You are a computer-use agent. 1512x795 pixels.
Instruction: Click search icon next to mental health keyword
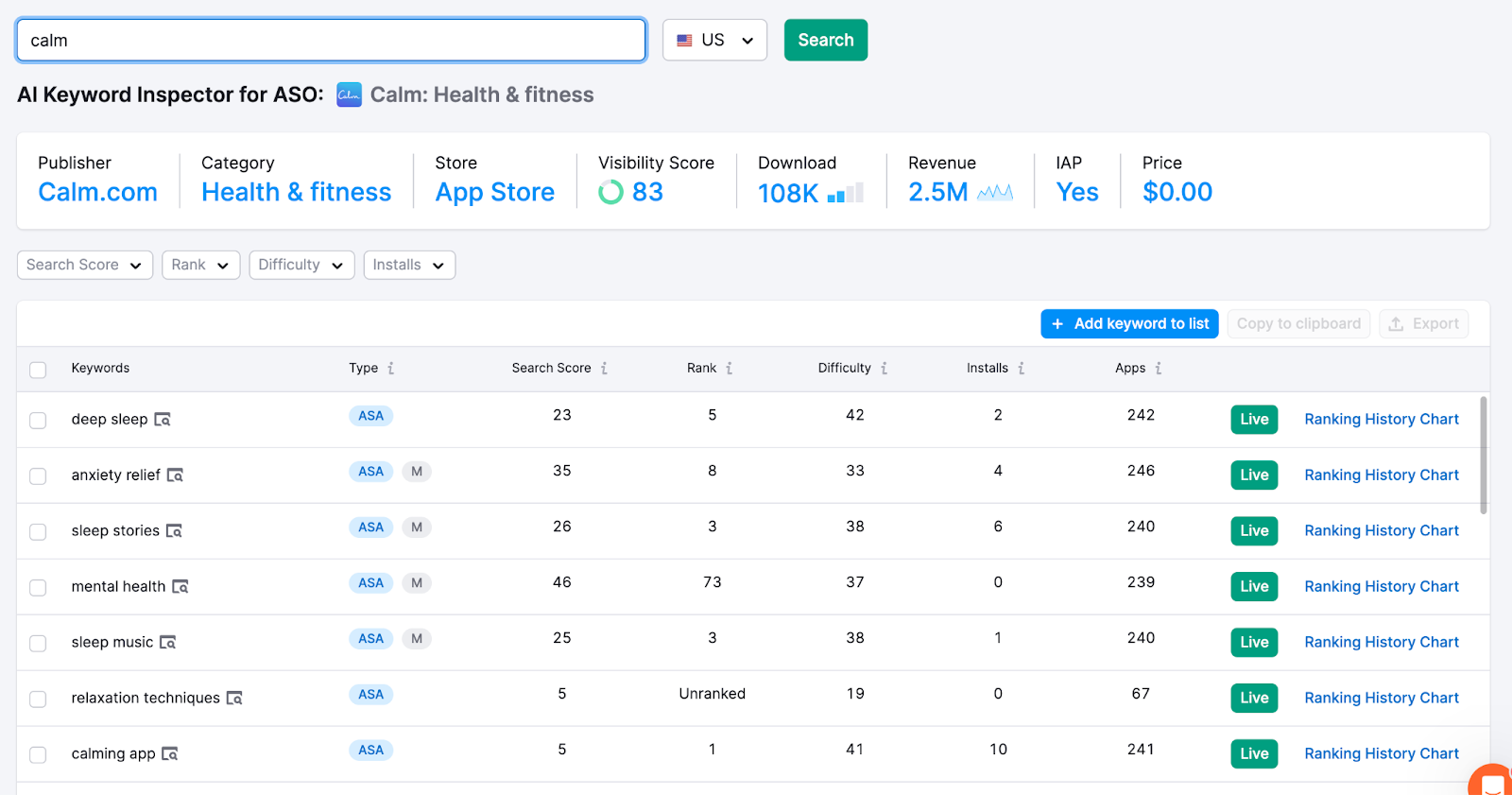coord(180,587)
